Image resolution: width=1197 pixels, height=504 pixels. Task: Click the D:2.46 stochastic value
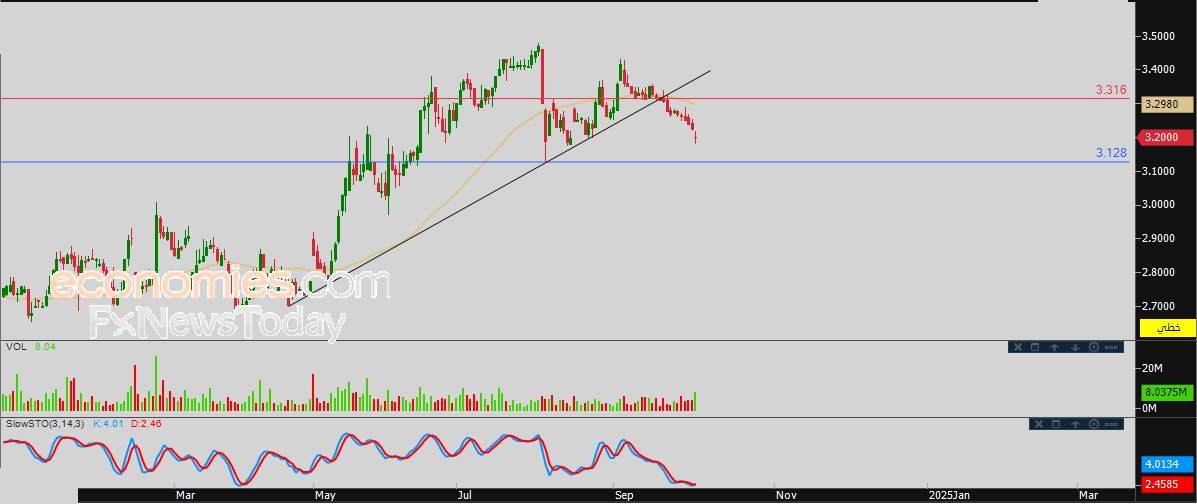tap(146, 423)
